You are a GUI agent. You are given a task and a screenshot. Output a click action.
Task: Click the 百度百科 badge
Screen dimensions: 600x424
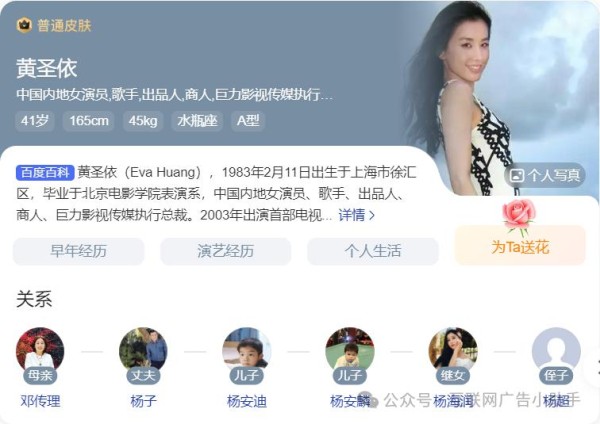(45, 173)
